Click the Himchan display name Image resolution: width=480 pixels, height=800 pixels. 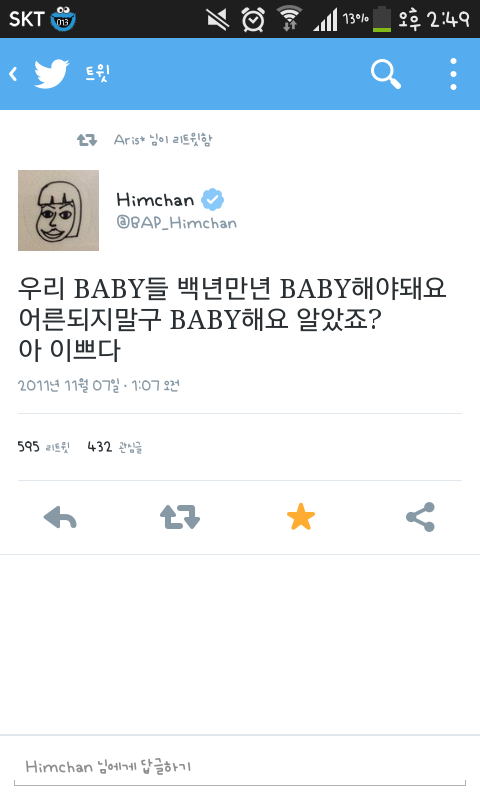tap(155, 199)
